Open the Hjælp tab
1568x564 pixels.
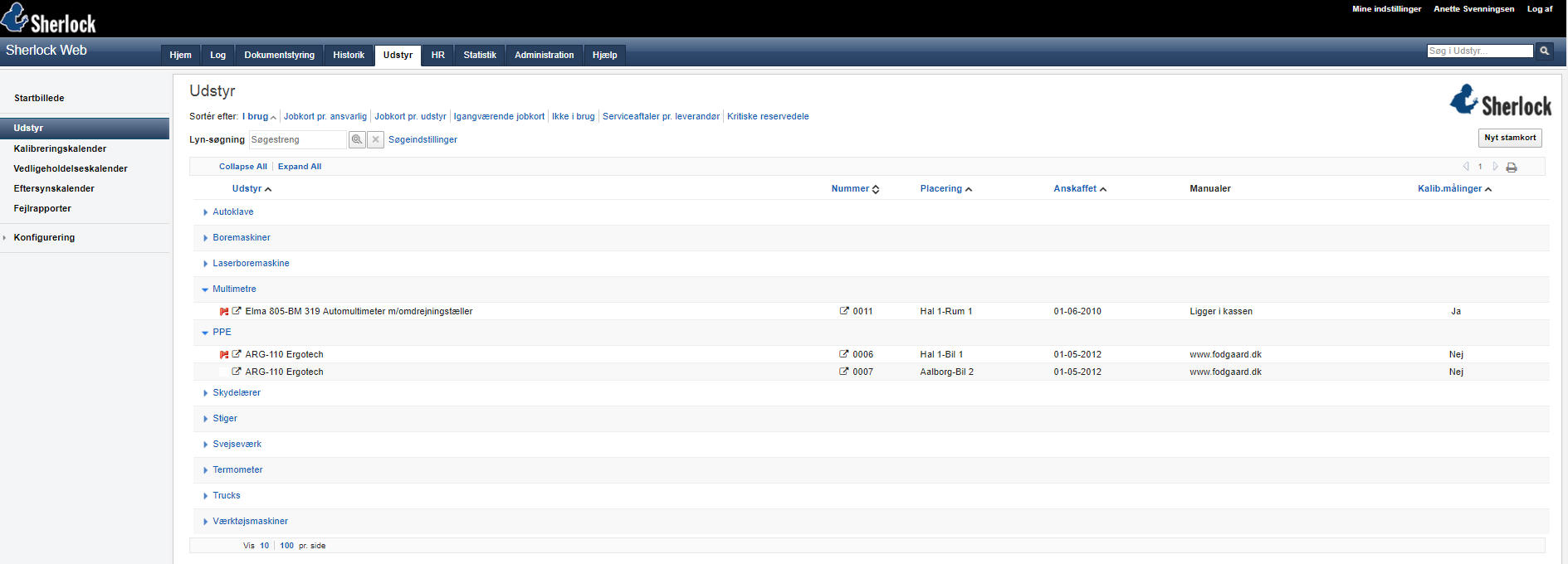click(604, 55)
